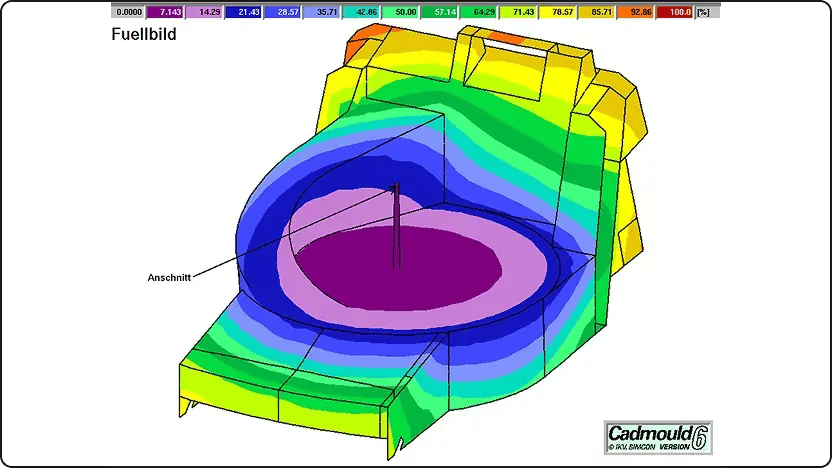Select the 7.143 purple legend swatch
Viewport: 832px width, 468px height.
click(x=165, y=12)
